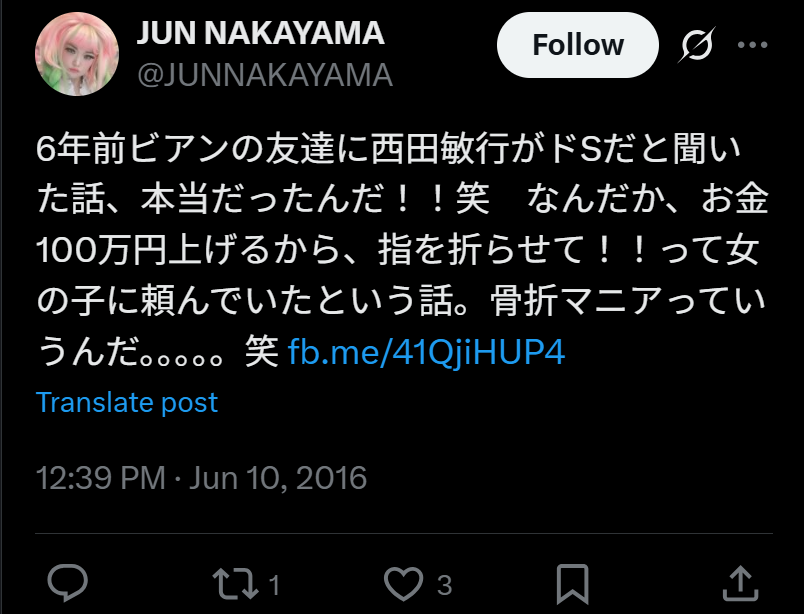
Task: Open the three-dot more options menu
Action: click(x=752, y=45)
